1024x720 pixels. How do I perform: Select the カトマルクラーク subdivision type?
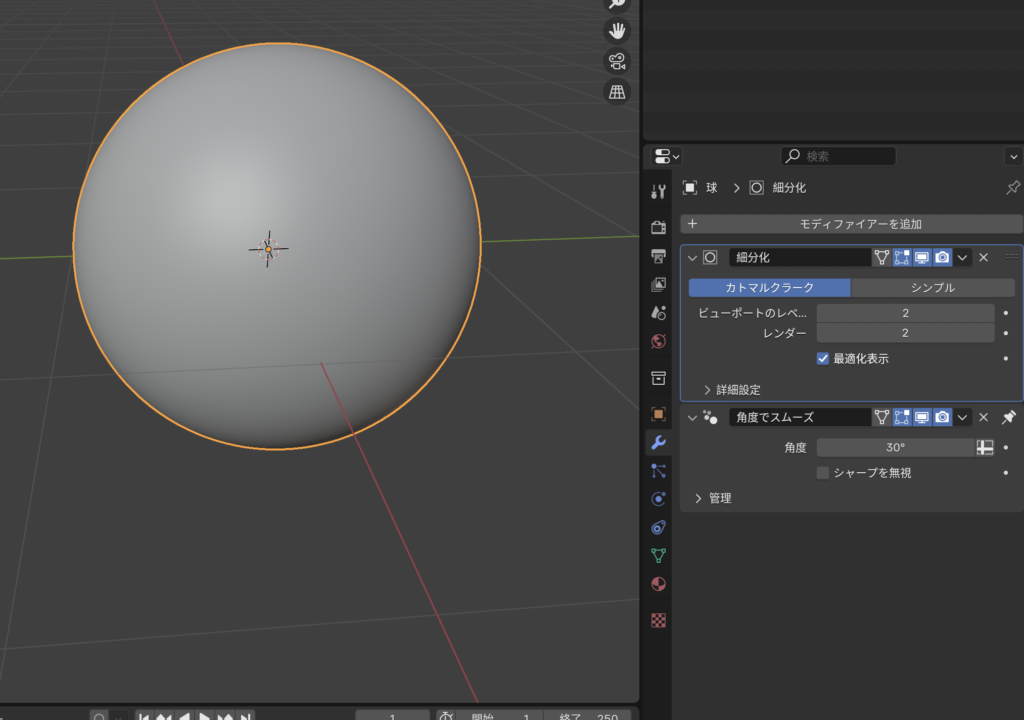pyautogui.click(x=770, y=287)
